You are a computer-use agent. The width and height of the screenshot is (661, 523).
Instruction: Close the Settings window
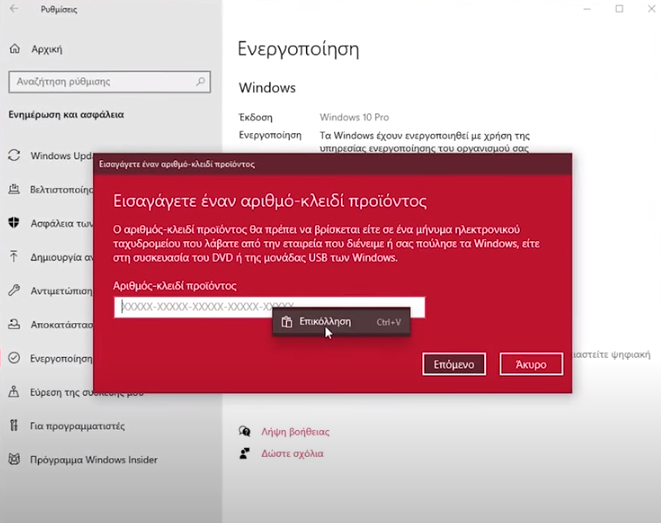651,9
